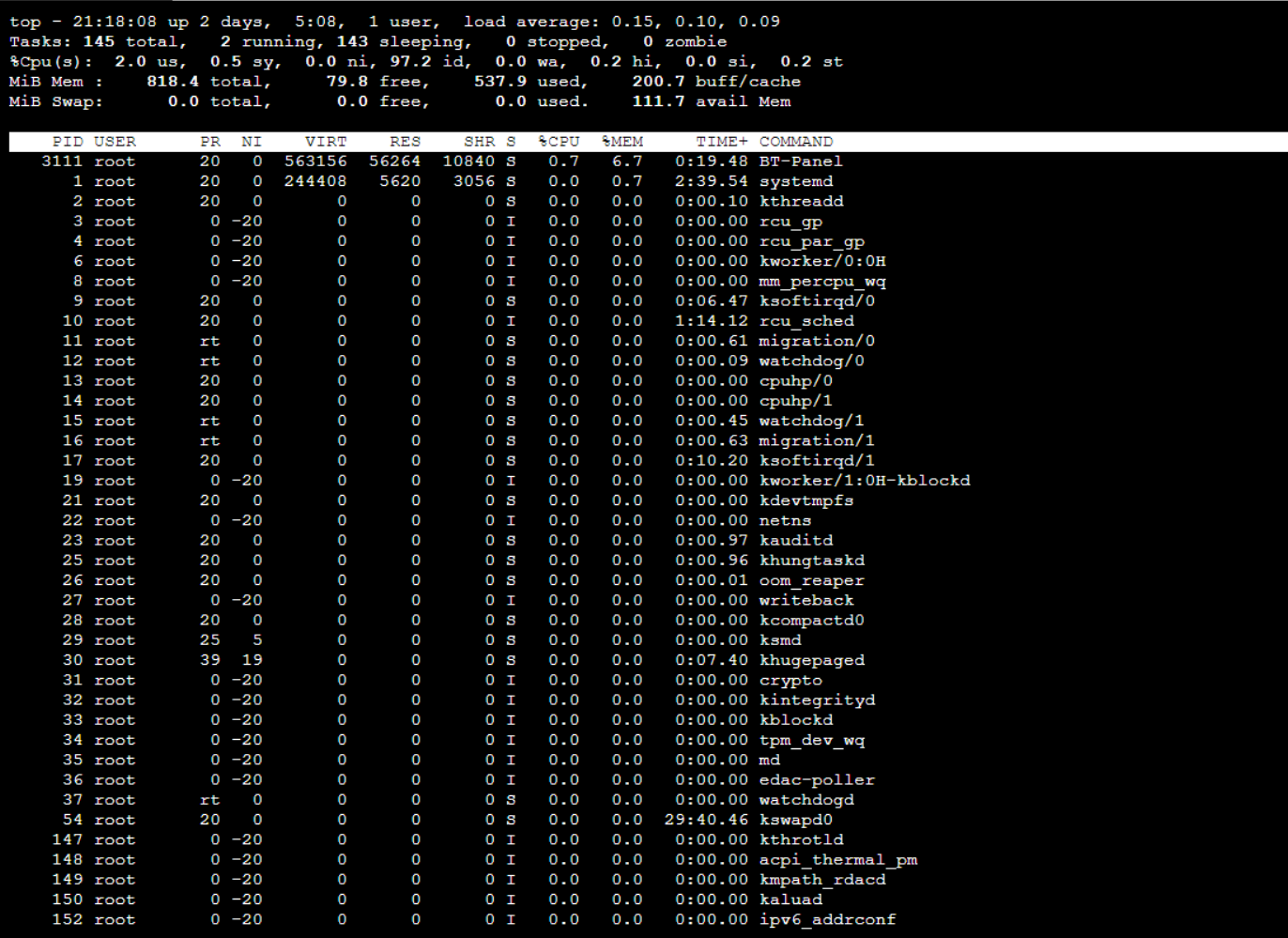Select the kswapd0 command entry

pyautogui.click(x=796, y=820)
